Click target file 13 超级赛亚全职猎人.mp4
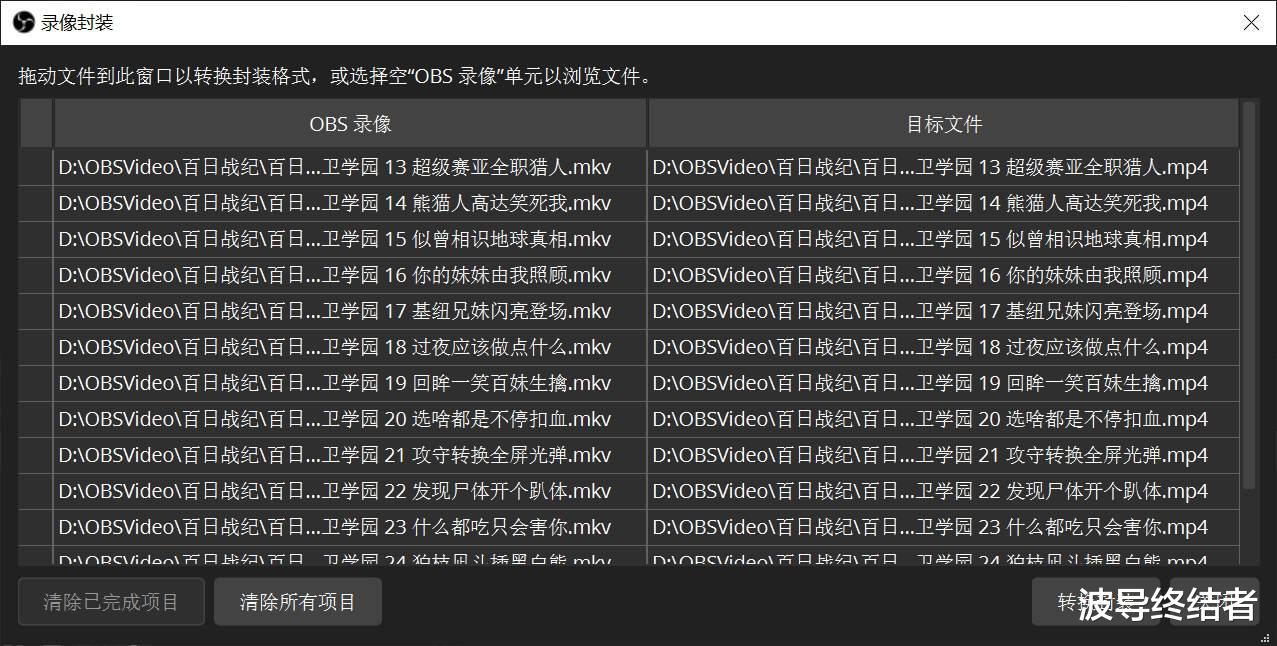Image resolution: width=1277 pixels, height=646 pixels. pyautogui.click(x=944, y=167)
